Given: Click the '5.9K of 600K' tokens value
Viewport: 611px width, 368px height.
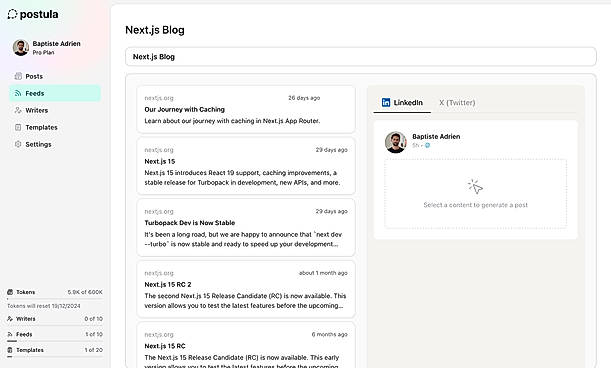Looking at the screenshot, I should click(85, 292).
